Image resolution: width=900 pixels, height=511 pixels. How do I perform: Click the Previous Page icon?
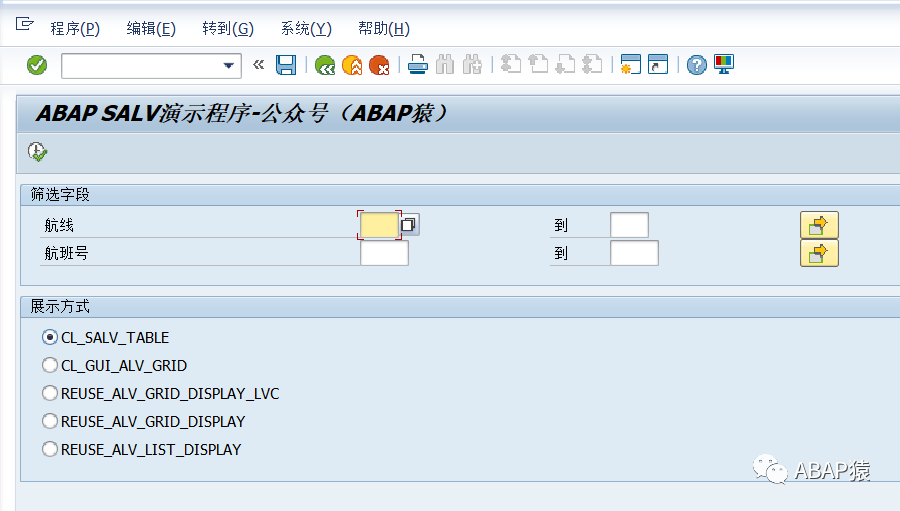pyautogui.click(x=538, y=64)
